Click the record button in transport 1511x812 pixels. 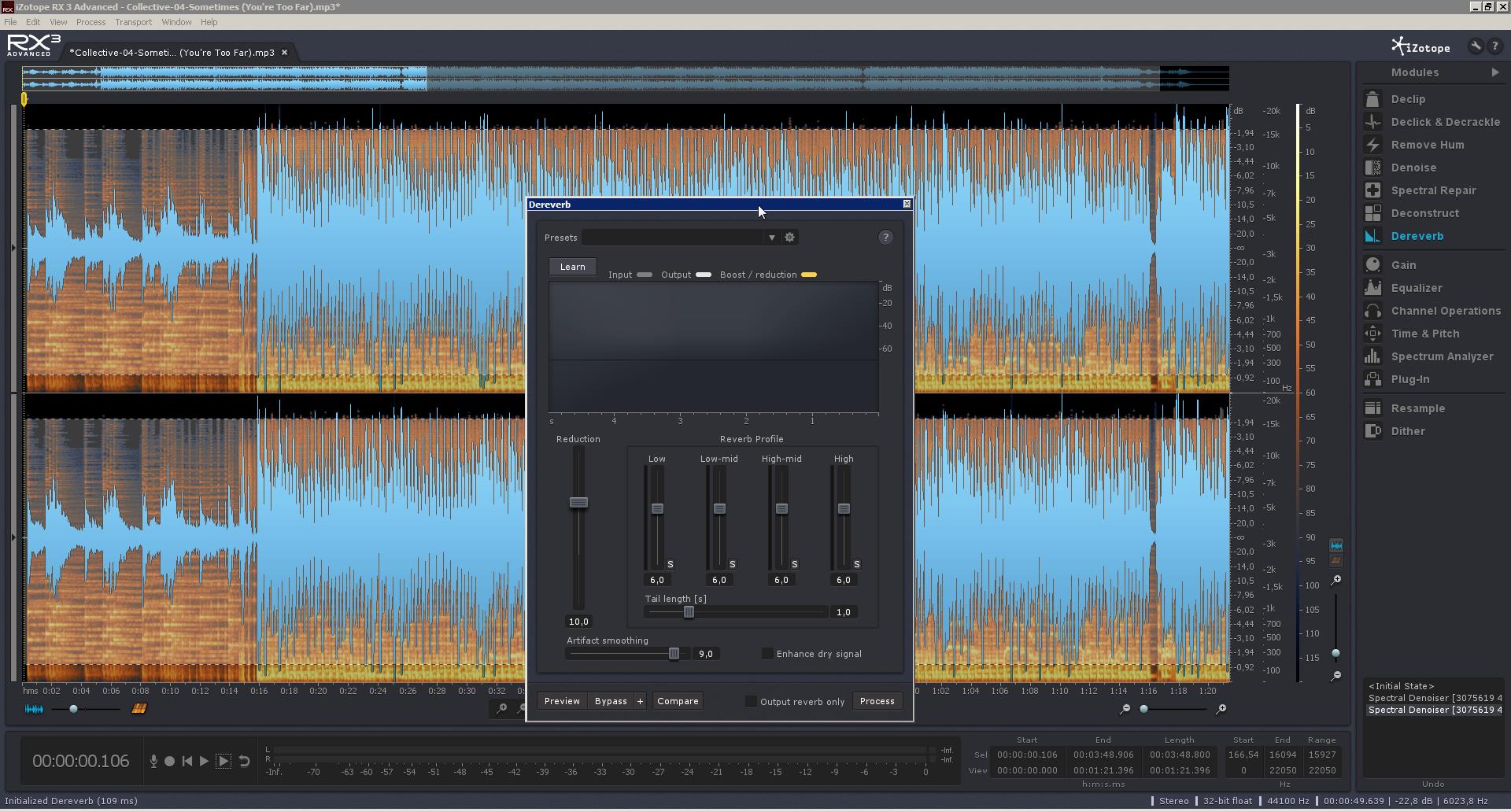coord(170,762)
